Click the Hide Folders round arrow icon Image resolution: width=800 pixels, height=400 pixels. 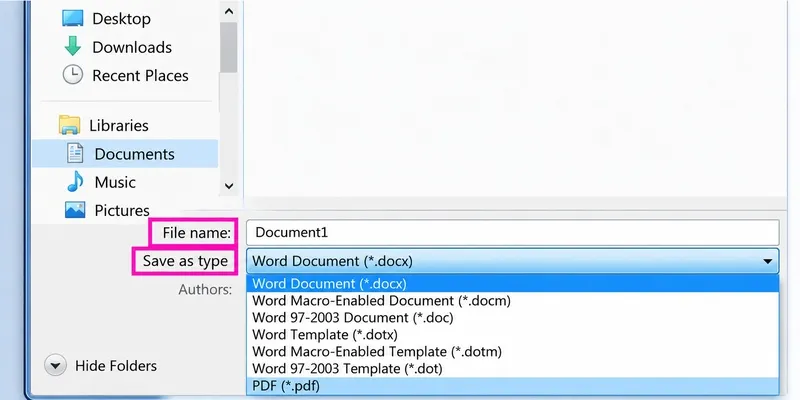[x=55, y=366]
